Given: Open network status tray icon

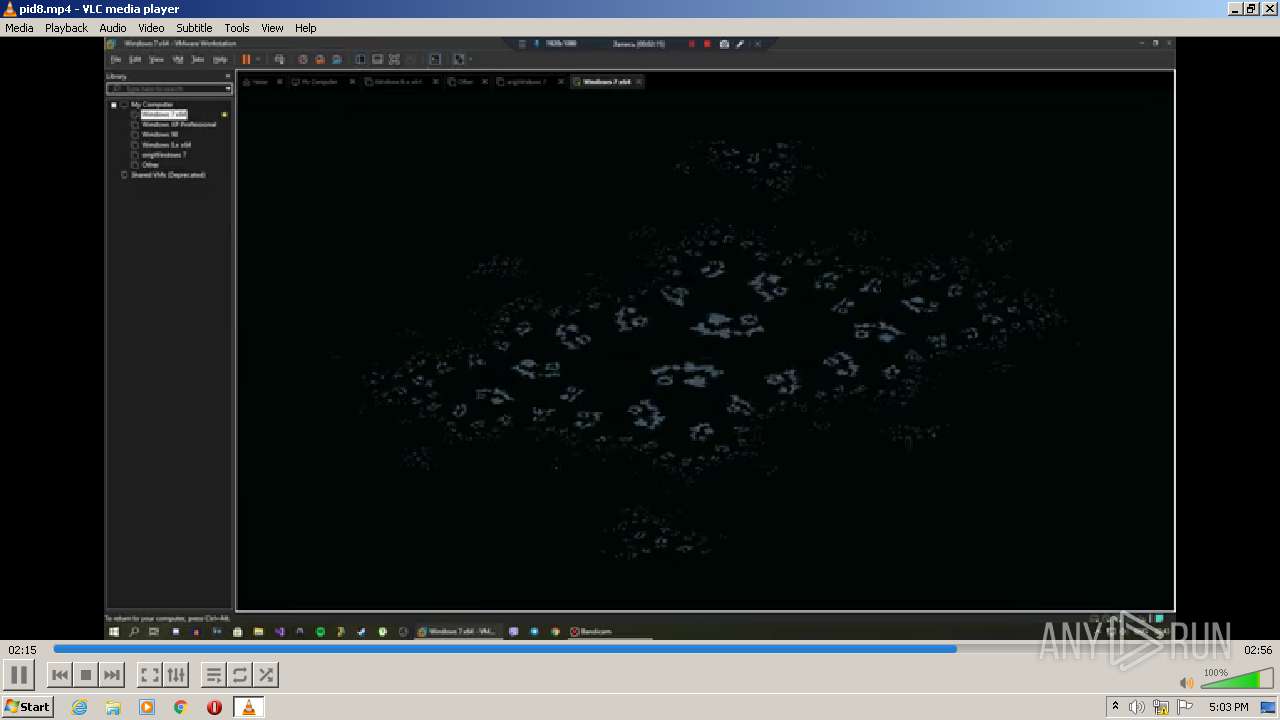Looking at the screenshot, I should [1161, 707].
